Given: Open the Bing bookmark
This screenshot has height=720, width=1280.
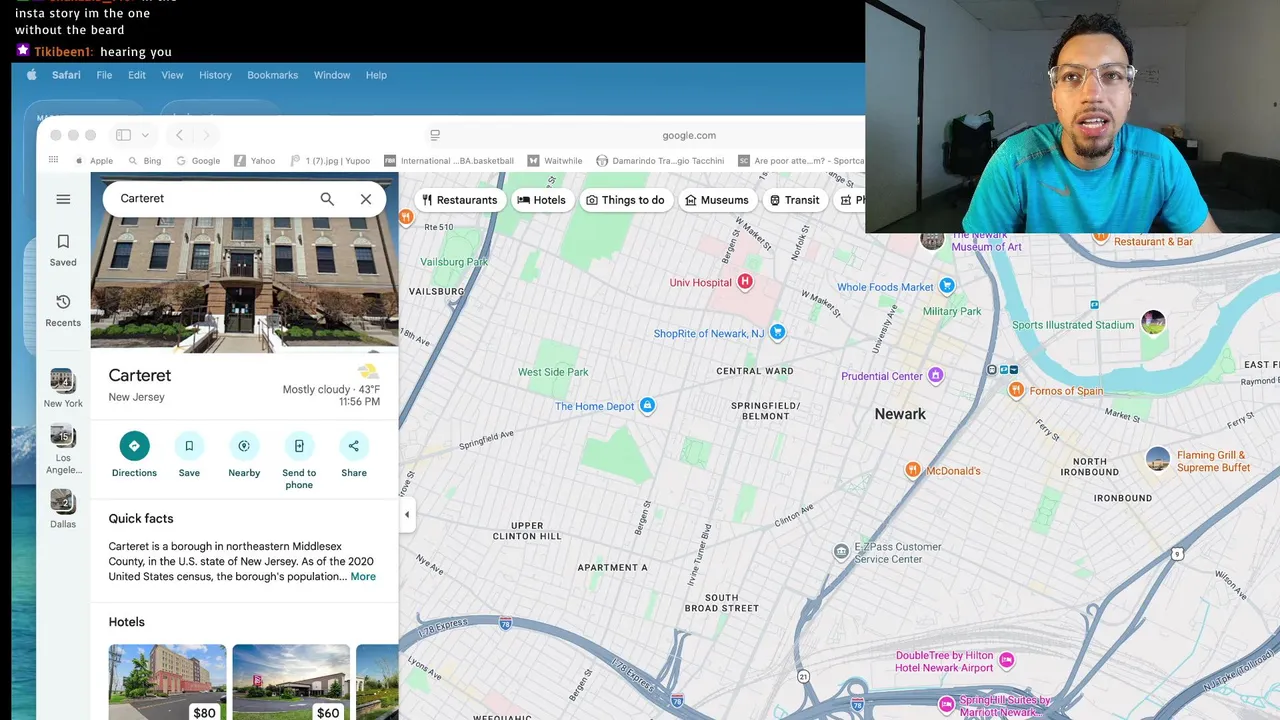Looking at the screenshot, I should (145, 160).
